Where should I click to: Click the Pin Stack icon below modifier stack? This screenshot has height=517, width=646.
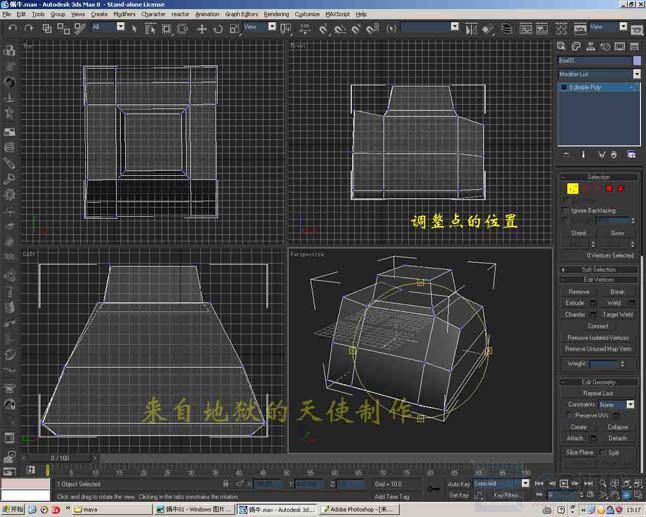click(566, 154)
